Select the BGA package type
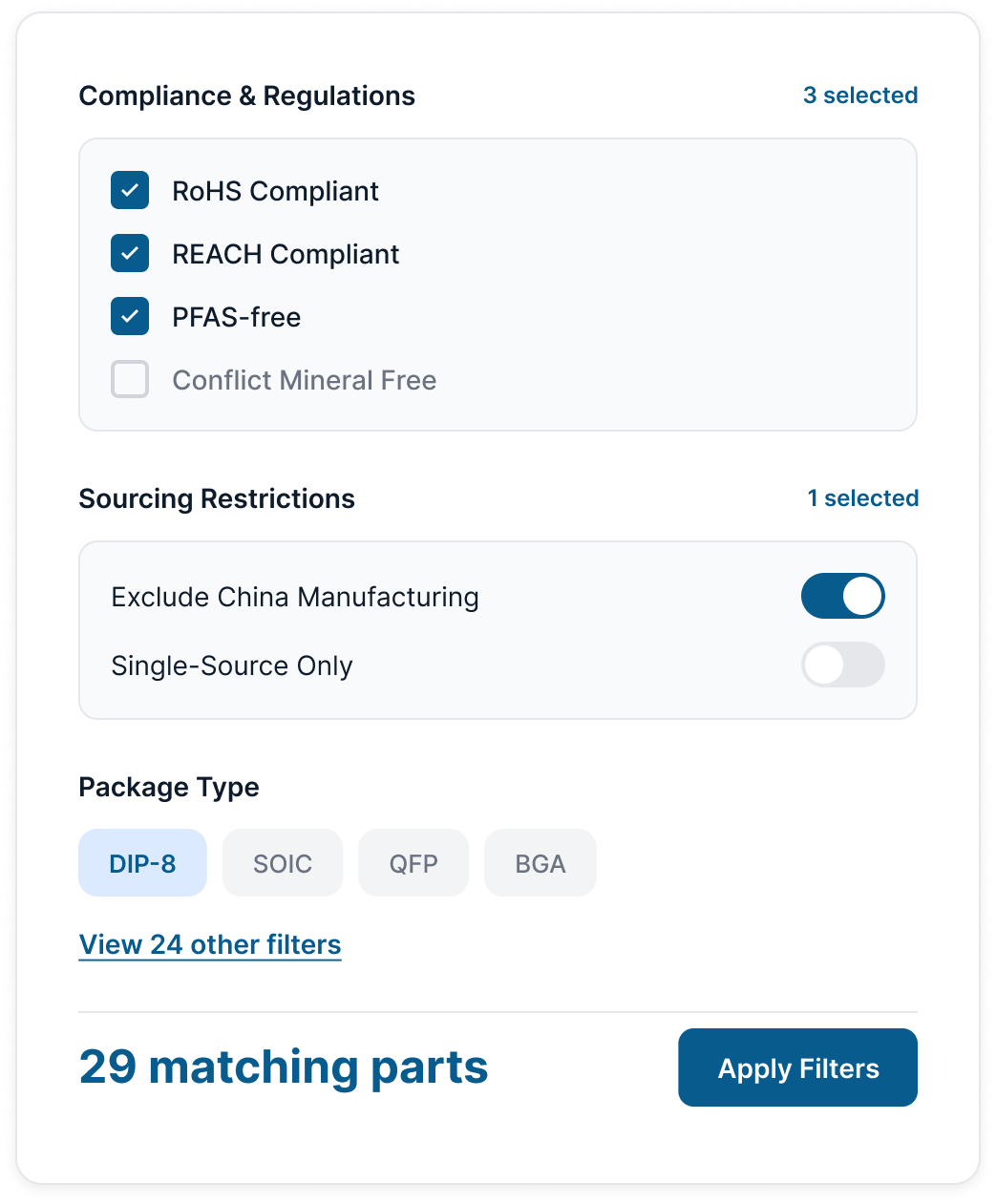 tap(540, 862)
